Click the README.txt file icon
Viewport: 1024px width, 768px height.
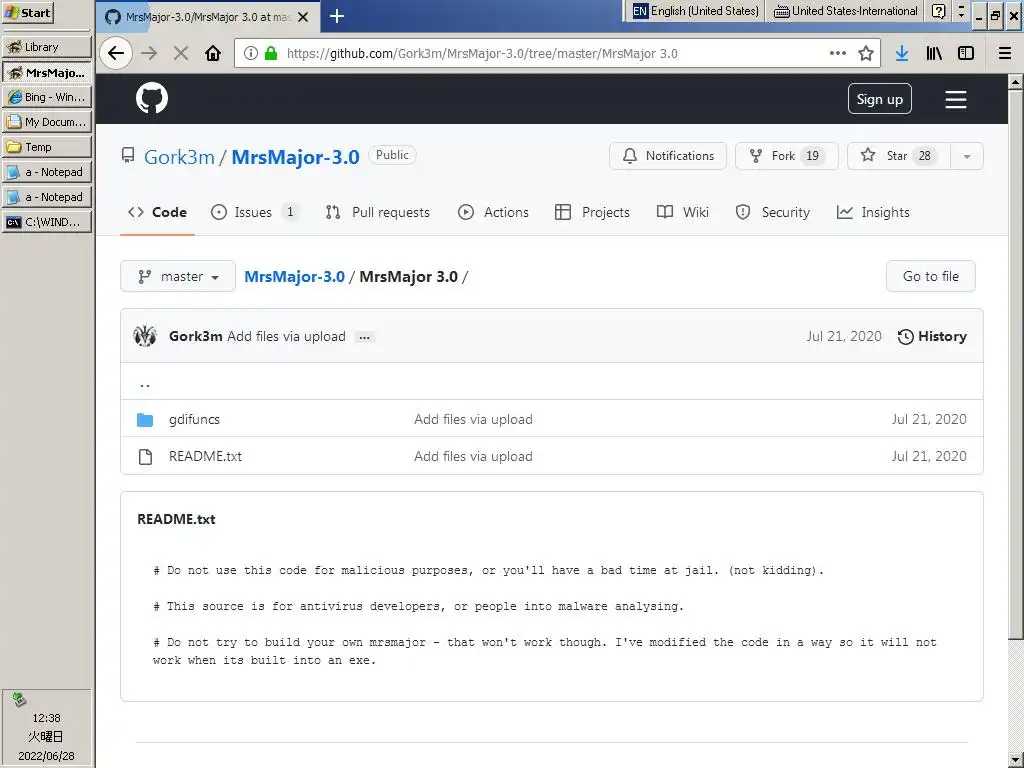pos(145,456)
